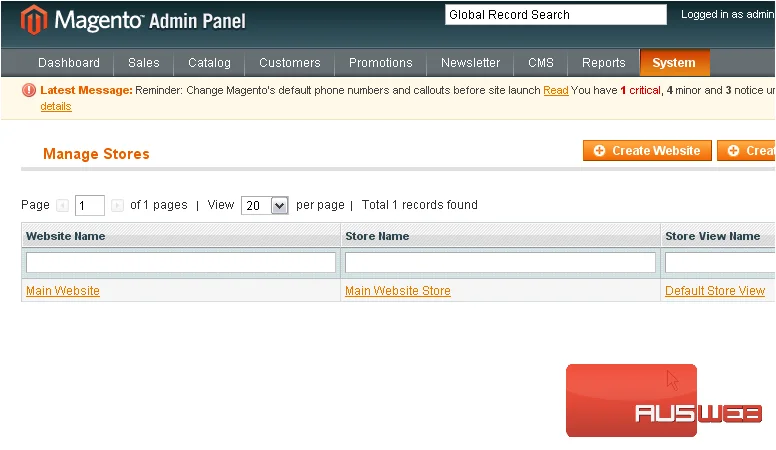Screen dimensions: 776x450
Task: Open the Catalog menu
Action: (209, 63)
